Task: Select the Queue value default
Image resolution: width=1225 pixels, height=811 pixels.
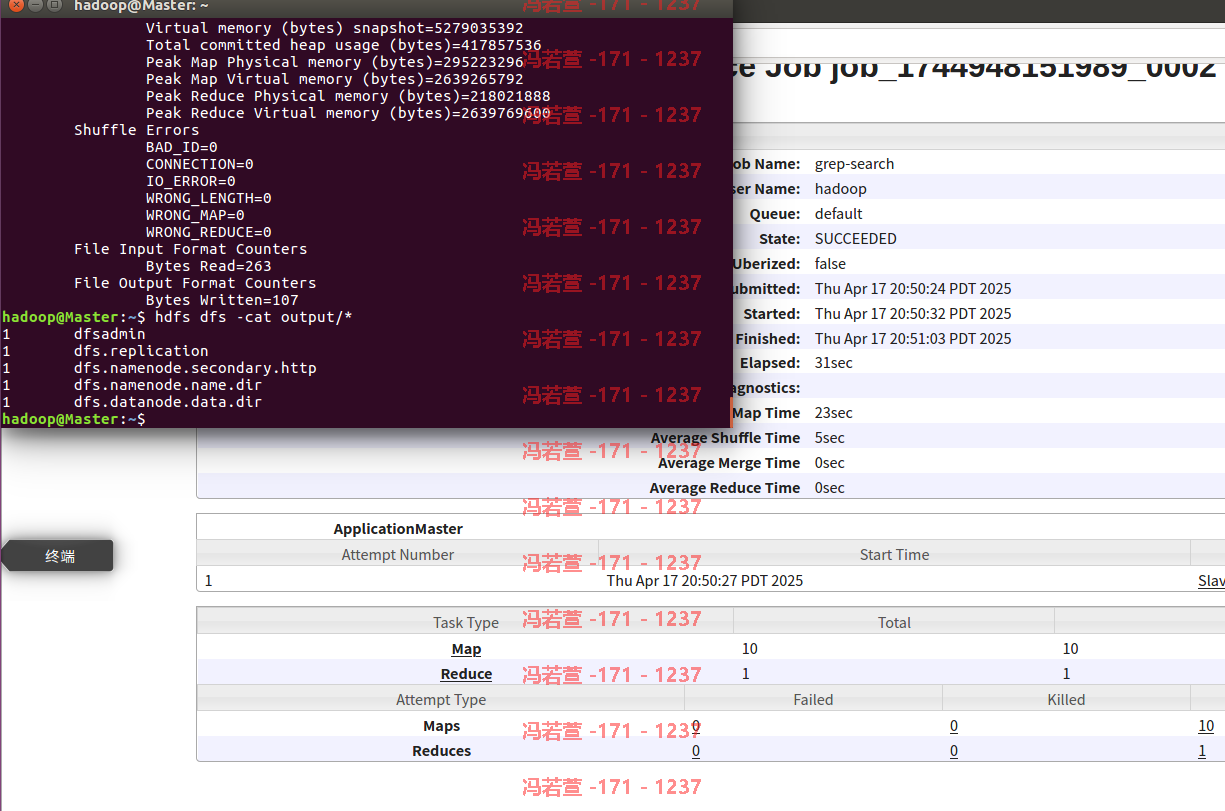Action: [x=839, y=214]
